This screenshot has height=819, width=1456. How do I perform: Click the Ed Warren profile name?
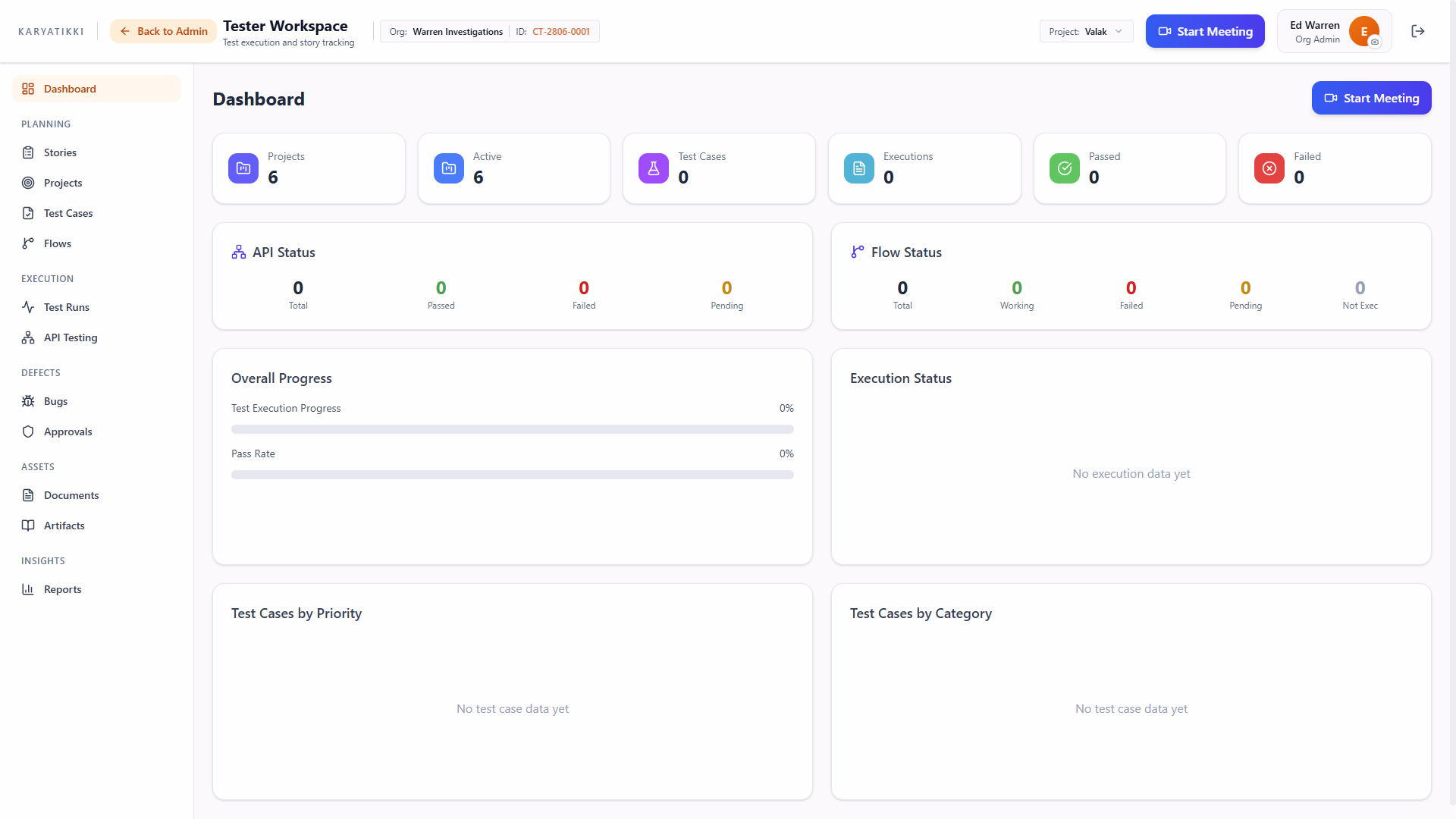point(1315,25)
